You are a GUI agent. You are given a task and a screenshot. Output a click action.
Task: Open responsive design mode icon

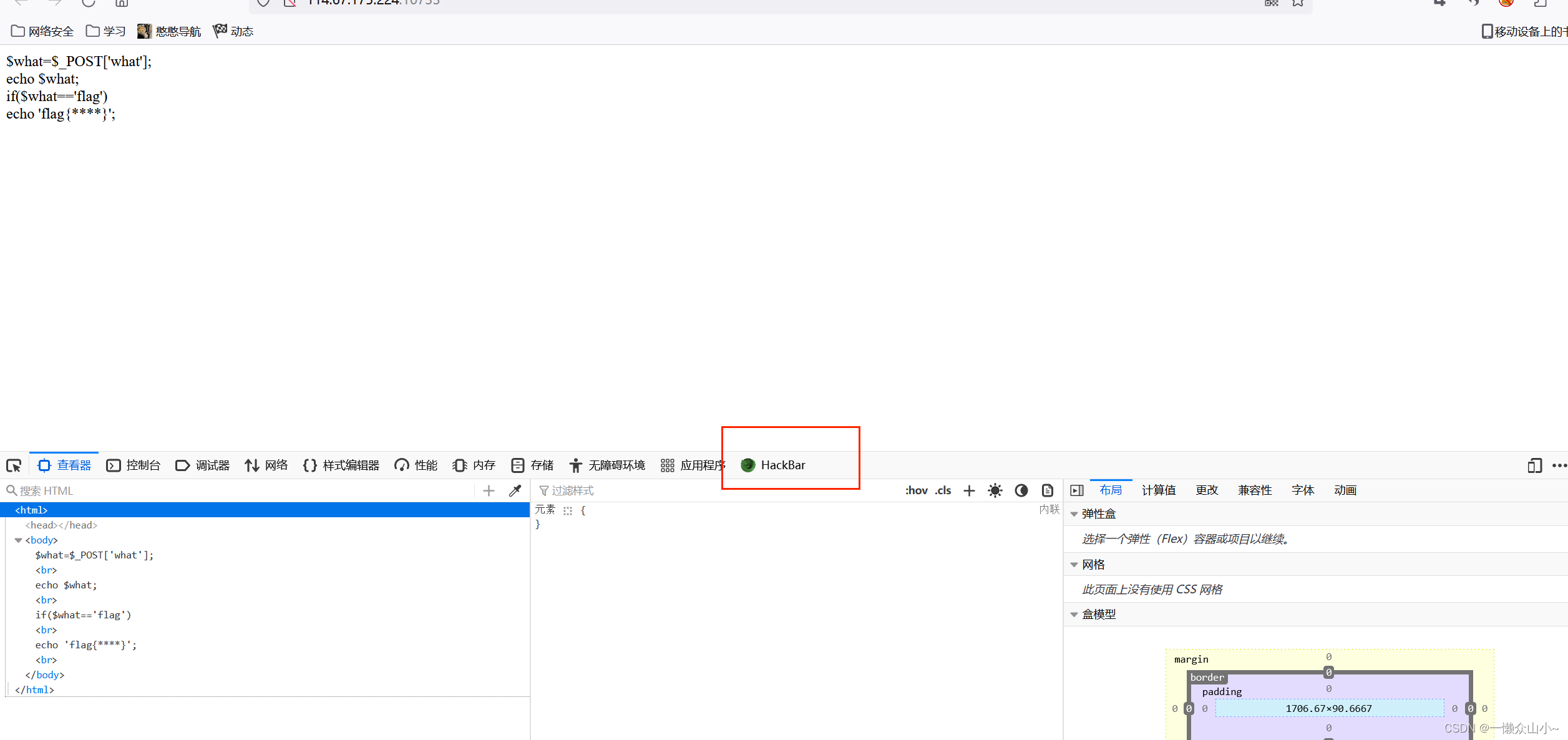[x=1534, y=465]
